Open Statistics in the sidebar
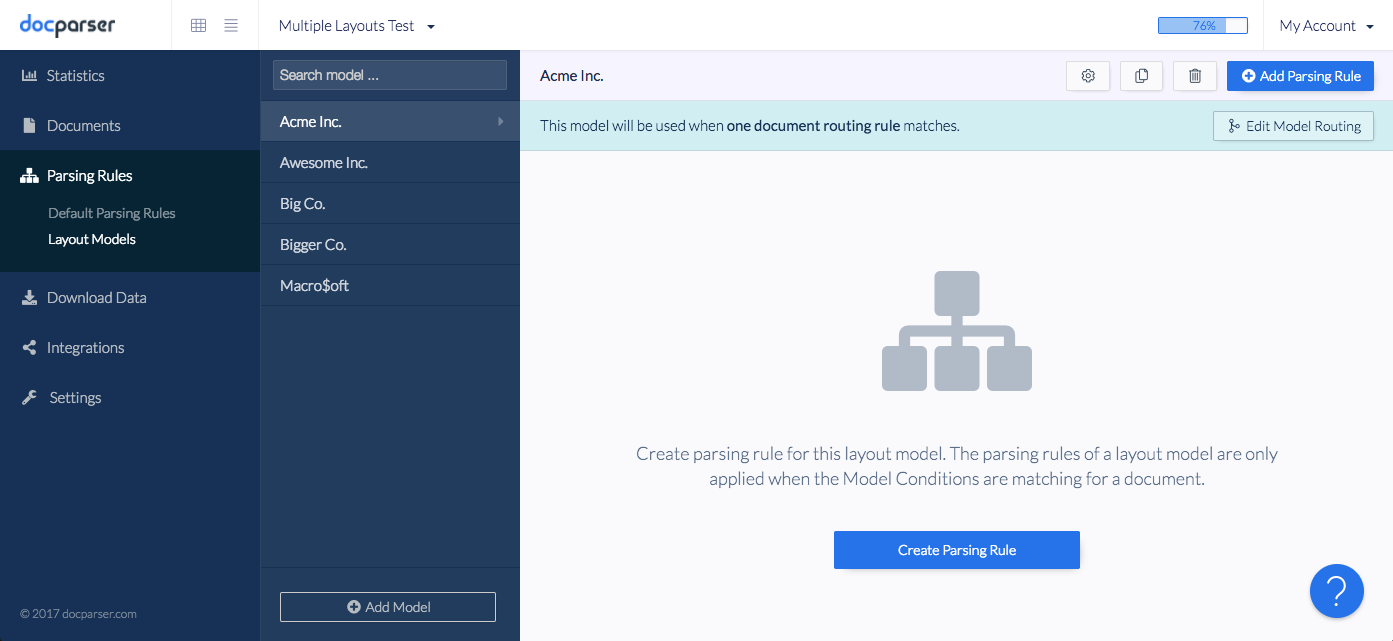Screen dimensions: 1393x641 75,76
